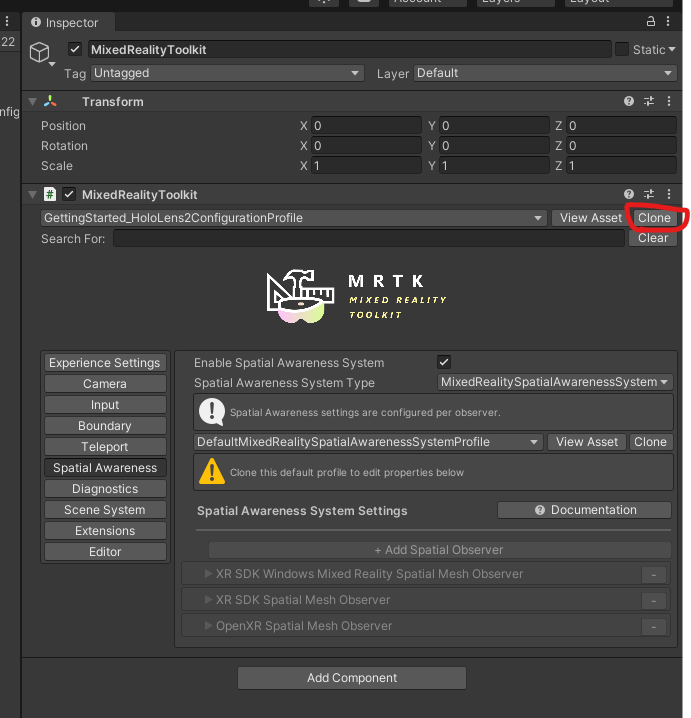Open the Teleport profile section

click(105, 447)
